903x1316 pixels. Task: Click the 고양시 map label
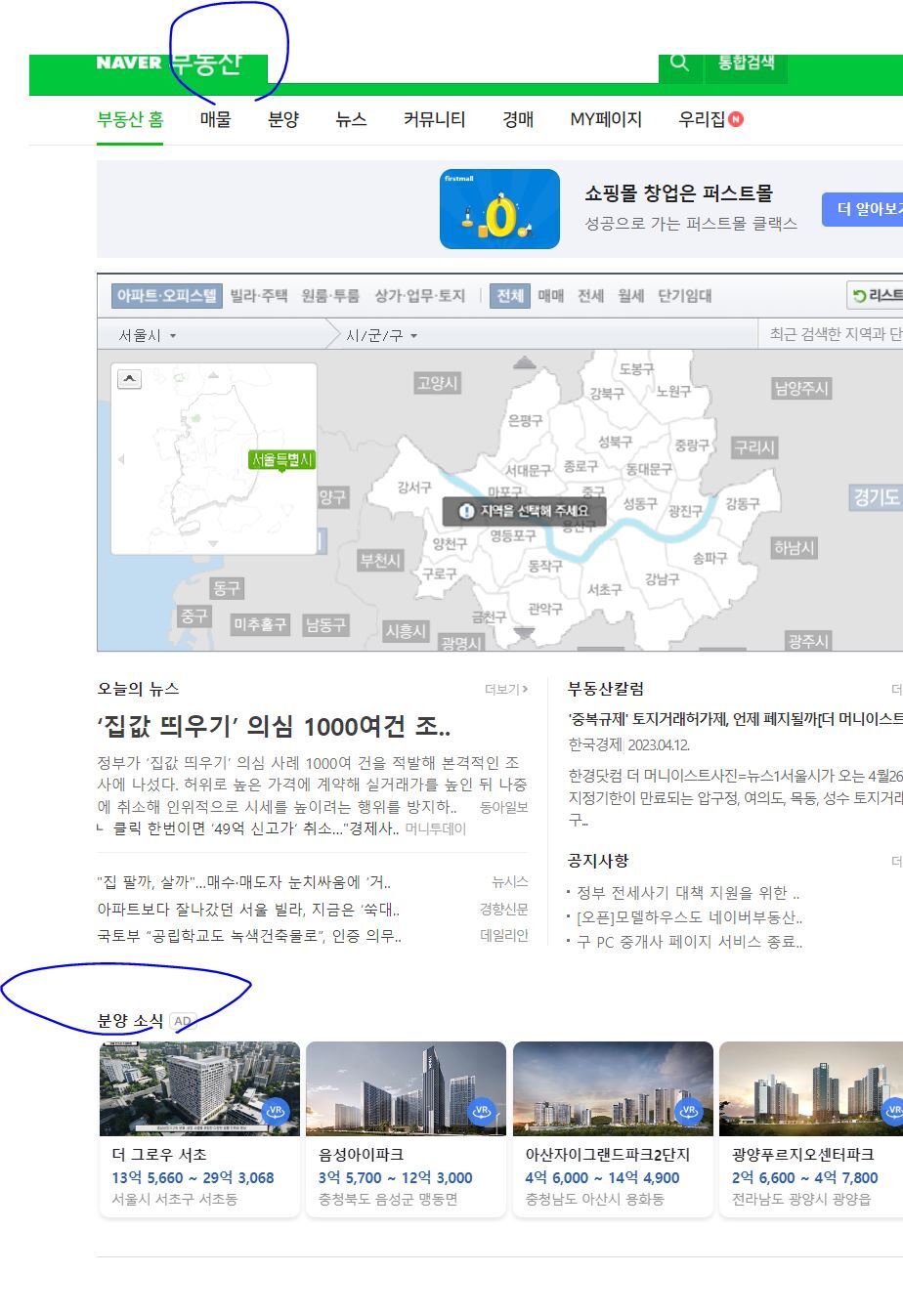tap(437, 383)
